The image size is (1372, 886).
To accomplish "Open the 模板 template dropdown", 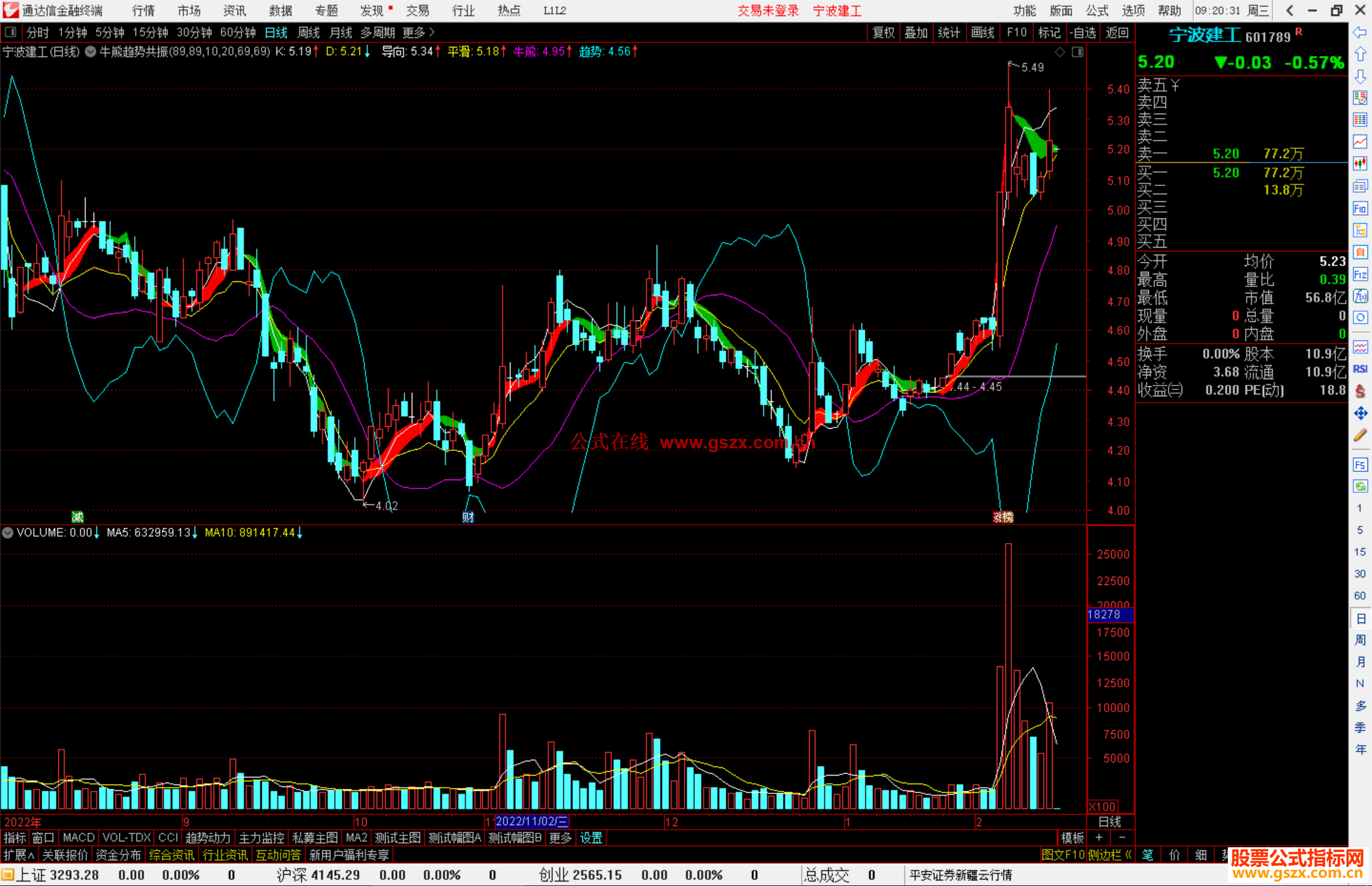I will pyautogui.click(x=1072, y=838).
